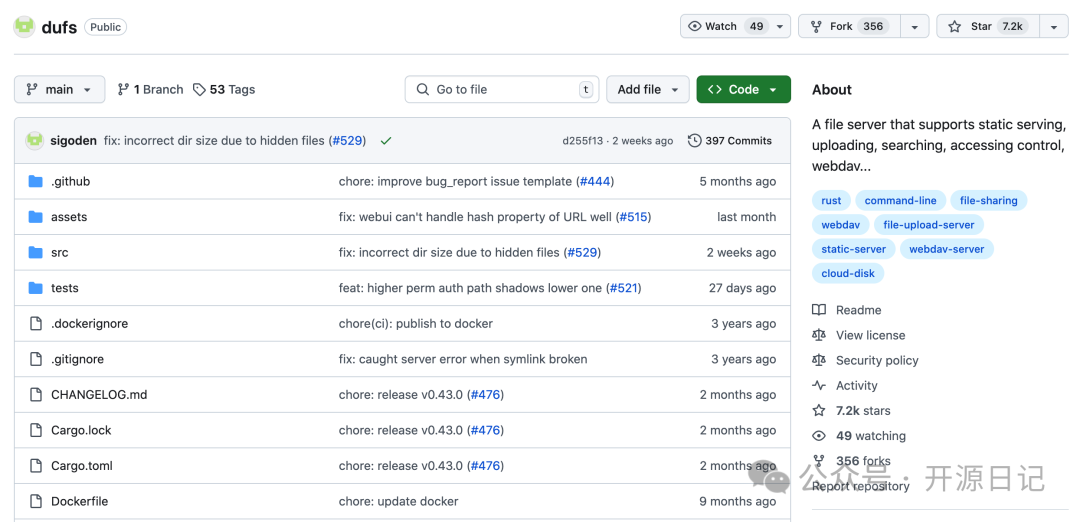
Task: Star the dufs repository
Action: point(986,27)
